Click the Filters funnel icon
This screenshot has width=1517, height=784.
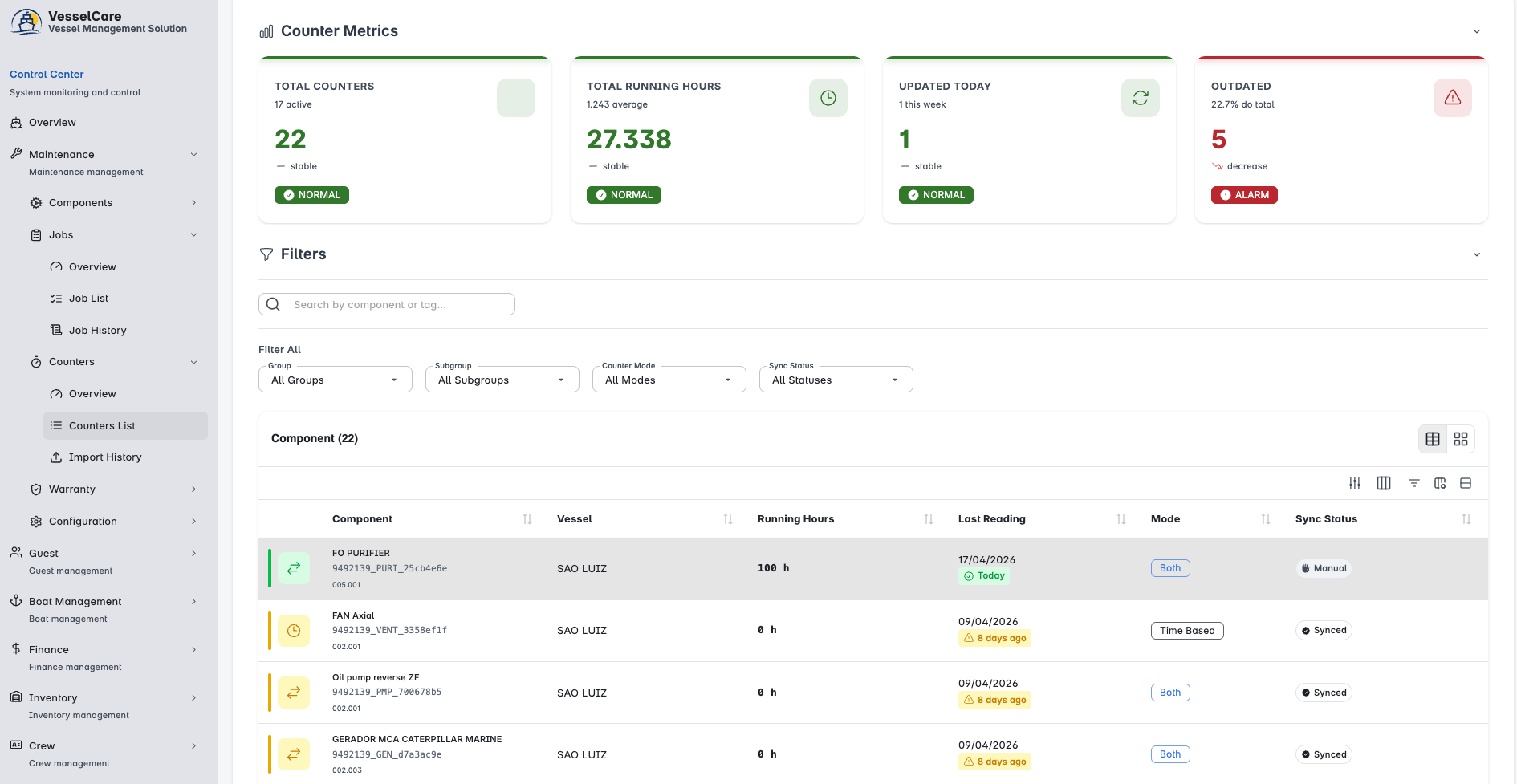(x=266, y=254)
